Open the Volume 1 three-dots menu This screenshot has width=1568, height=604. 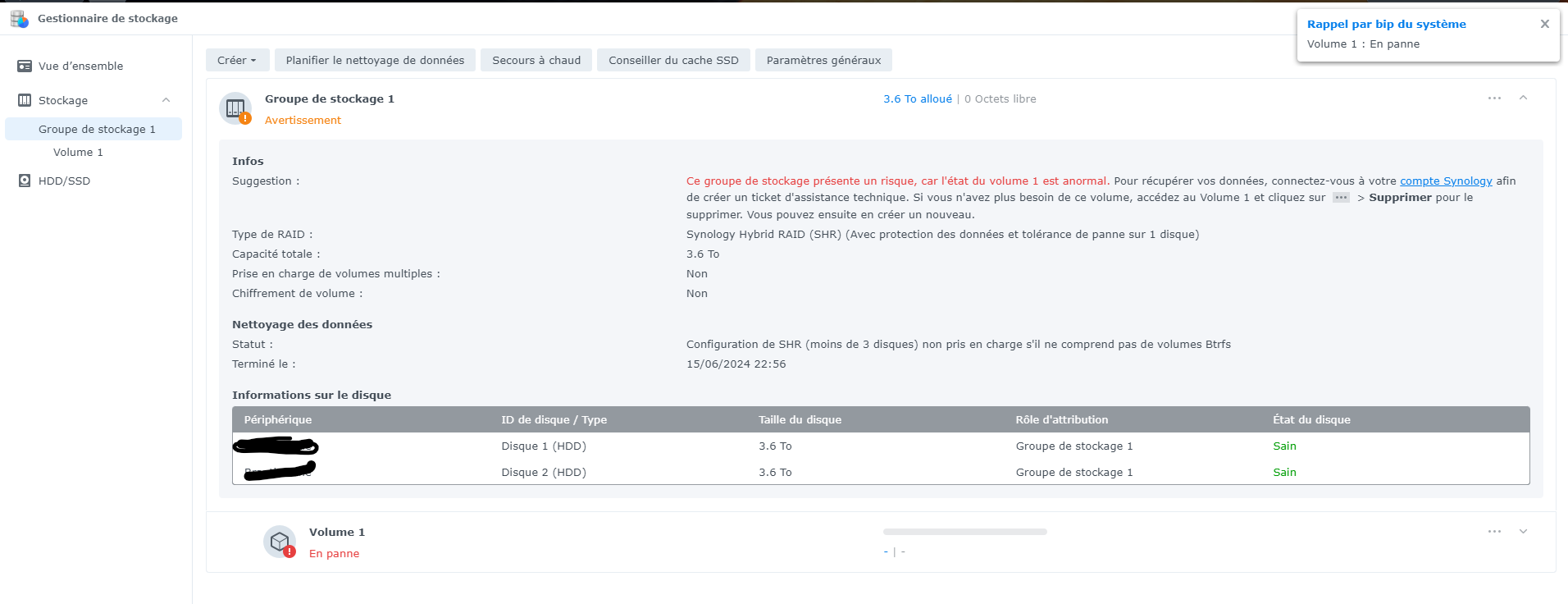point(1494,531)
